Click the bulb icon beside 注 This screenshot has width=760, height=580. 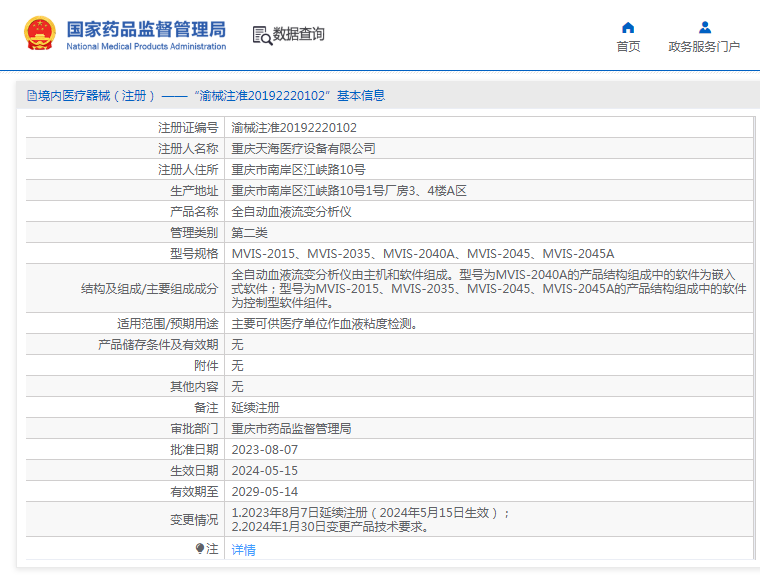[200, 548]
